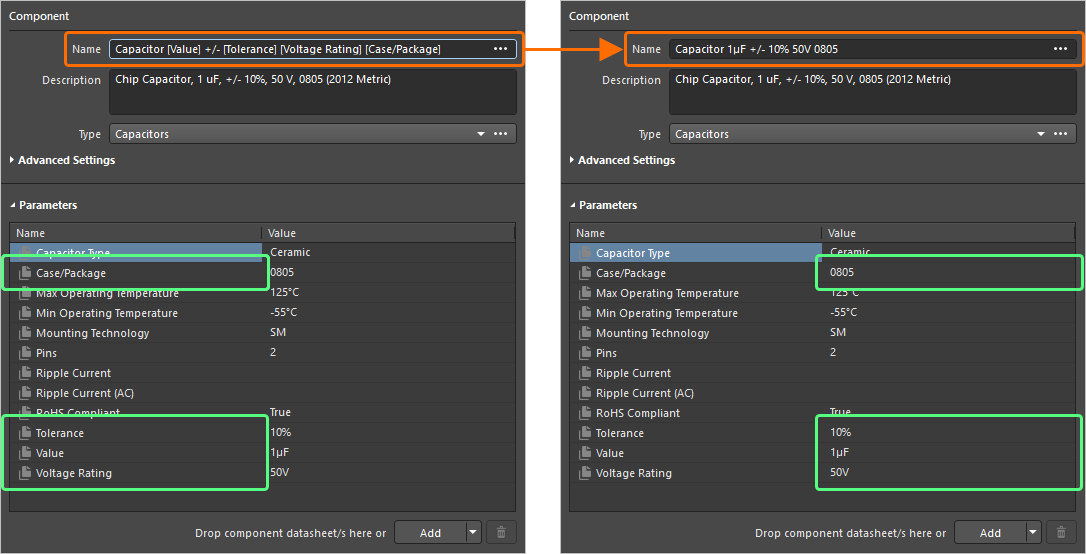Click the left Name field with bracketed template

click(x=312, y=49)
